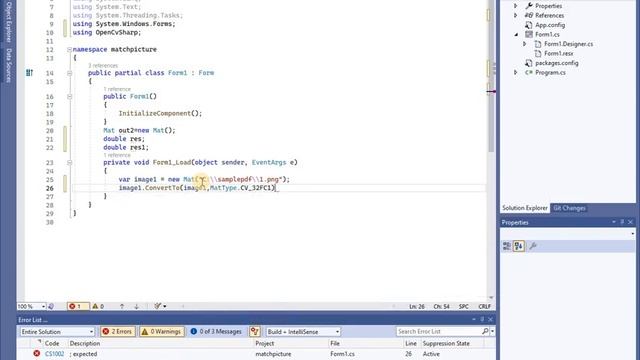Click the Form1.resx file icon
Image resolution: width=640 pixels, height=360 pixels.
[x=538, y=53]
